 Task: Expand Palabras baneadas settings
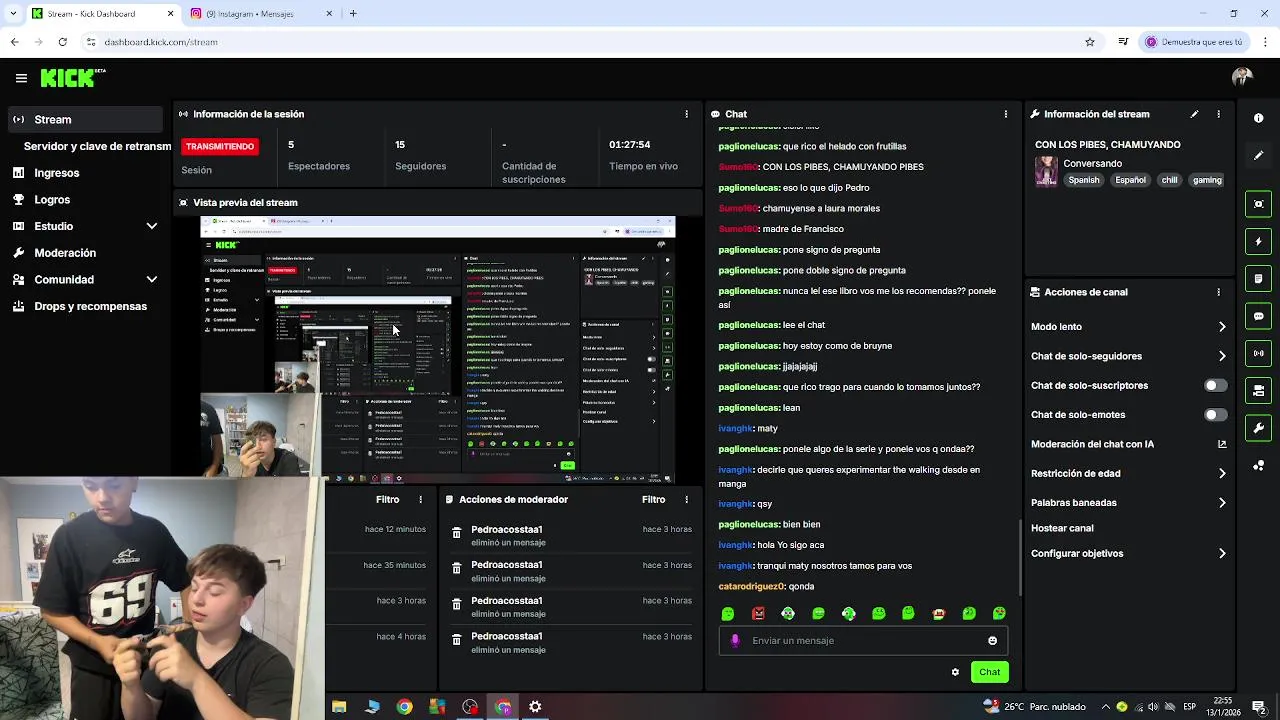(x=1222, y=503)
